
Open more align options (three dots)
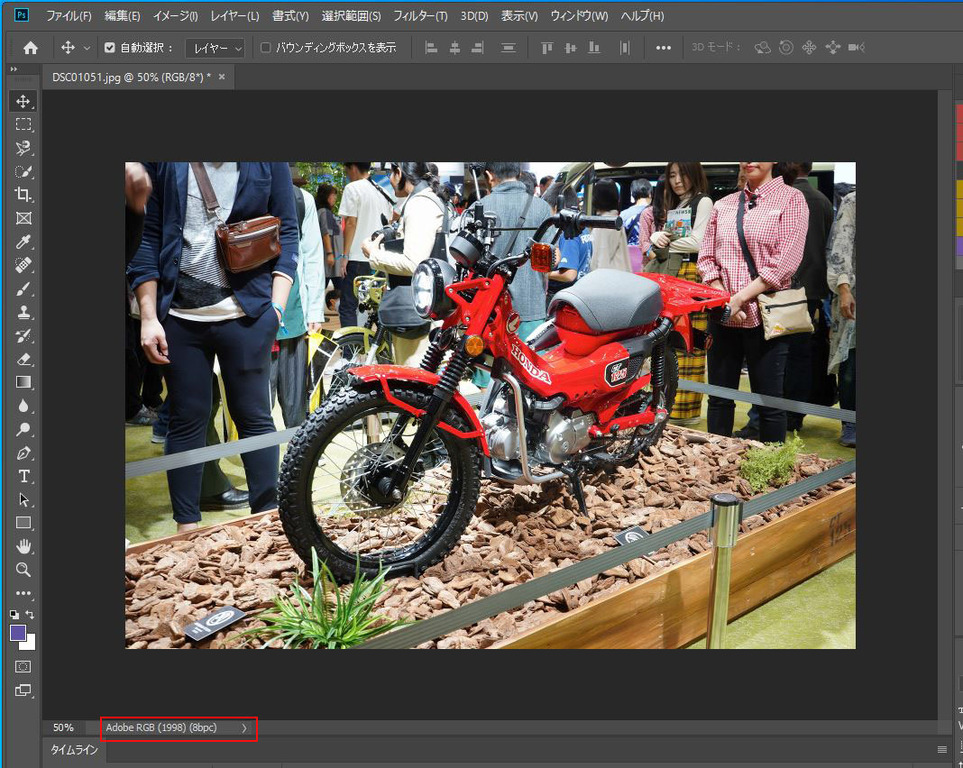click(663, 48)
